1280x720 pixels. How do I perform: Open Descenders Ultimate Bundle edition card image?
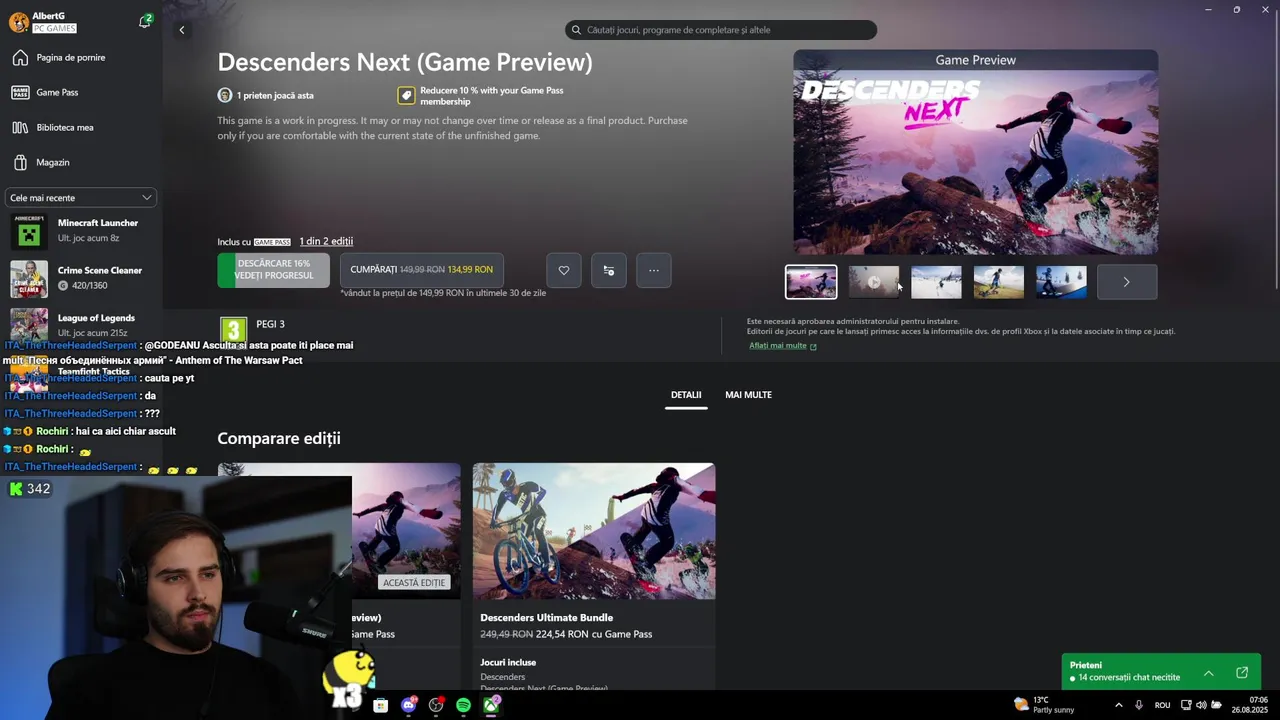pos(594,531)
